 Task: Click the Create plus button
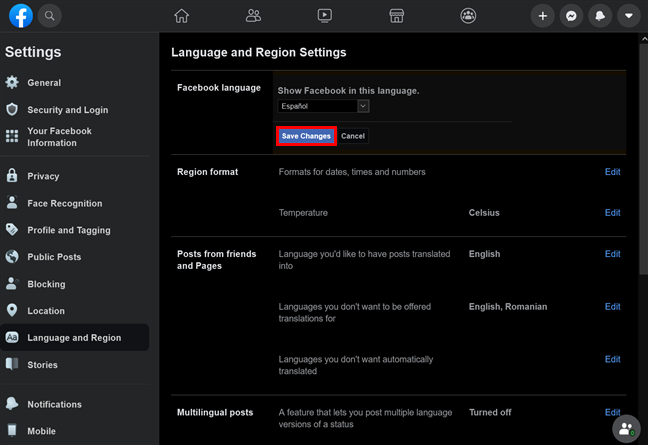coord(543,16)
